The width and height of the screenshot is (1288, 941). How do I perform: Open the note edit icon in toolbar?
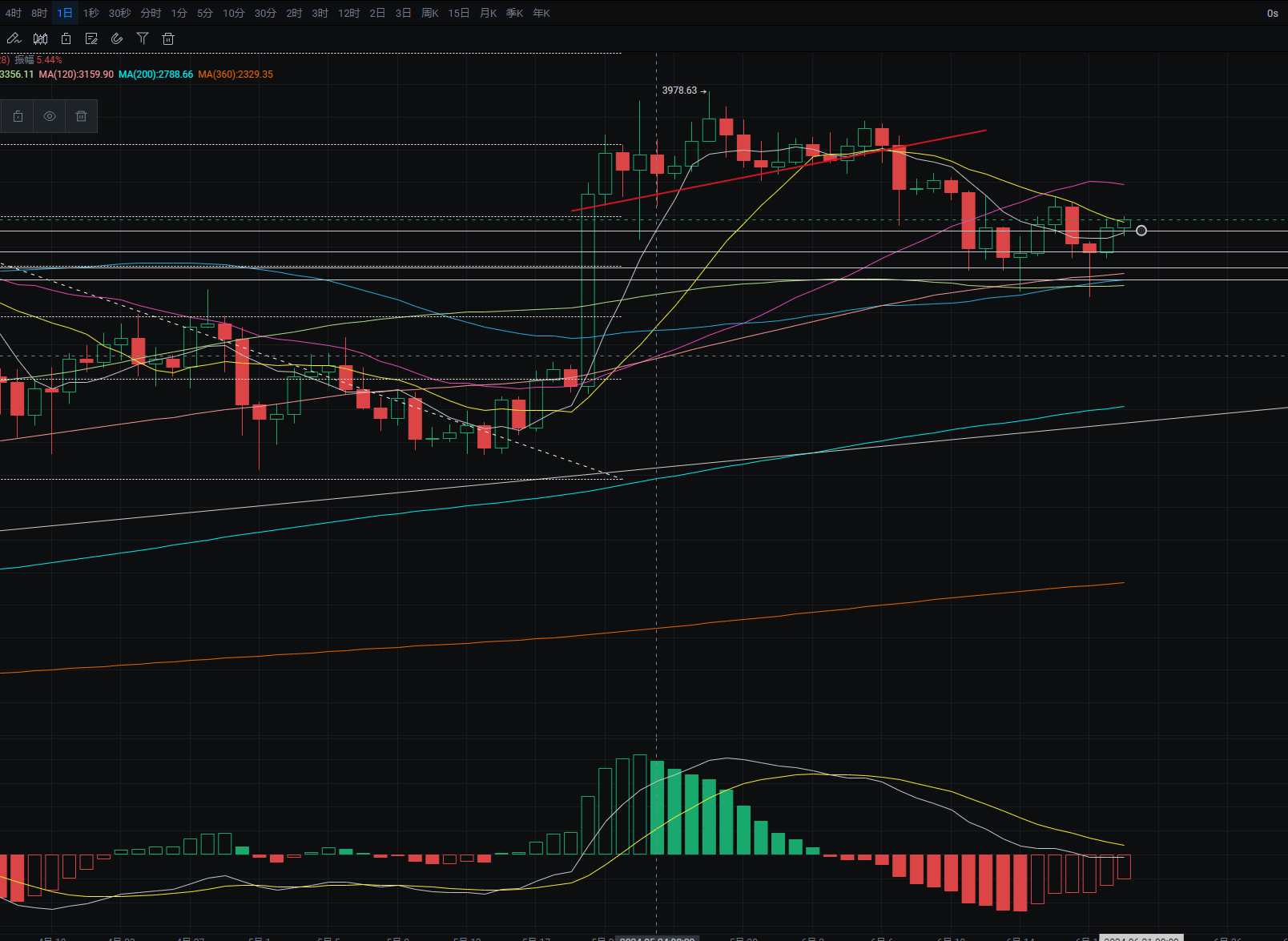(x=91, y=38)
